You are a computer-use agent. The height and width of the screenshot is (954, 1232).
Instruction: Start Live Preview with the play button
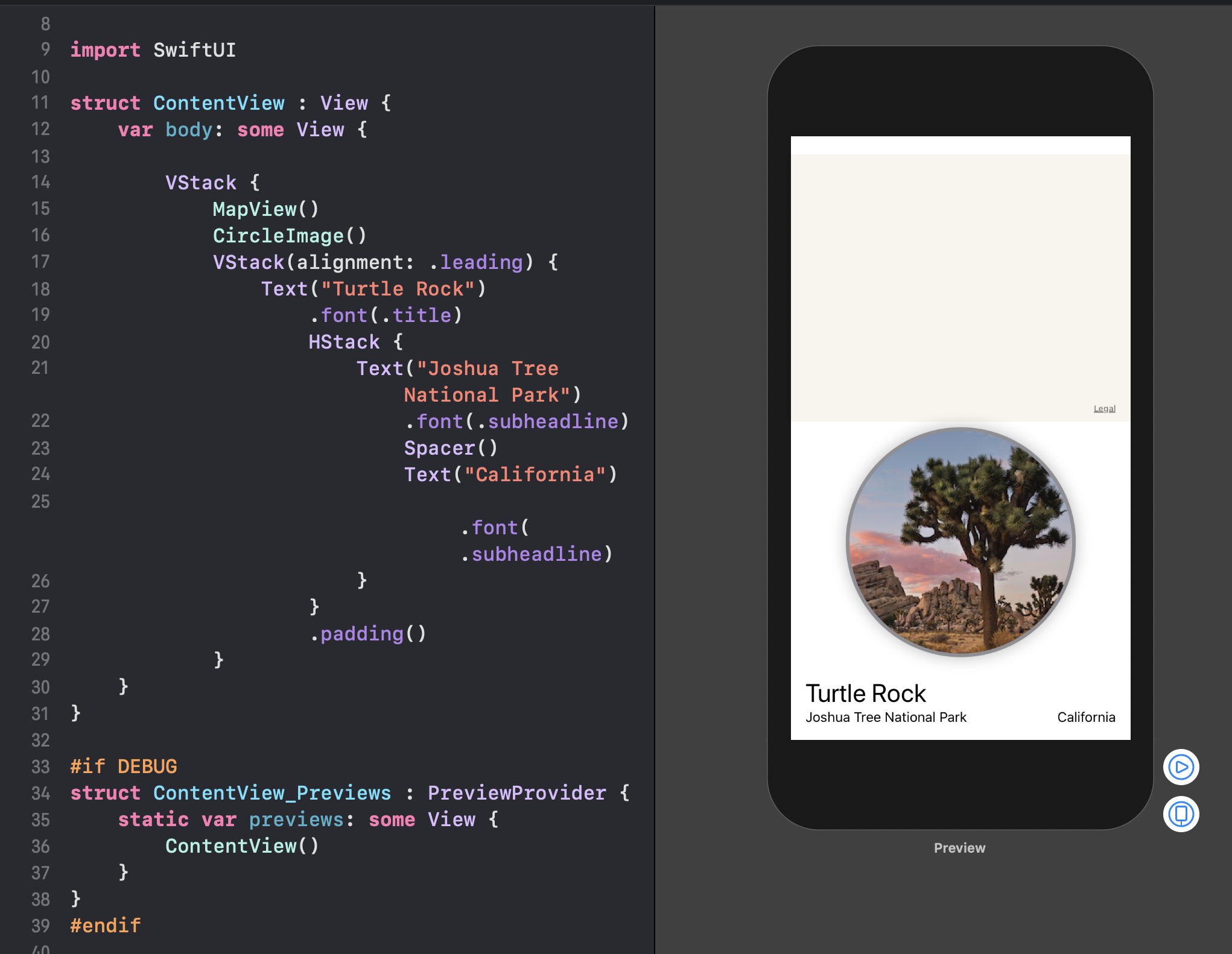1181,767
